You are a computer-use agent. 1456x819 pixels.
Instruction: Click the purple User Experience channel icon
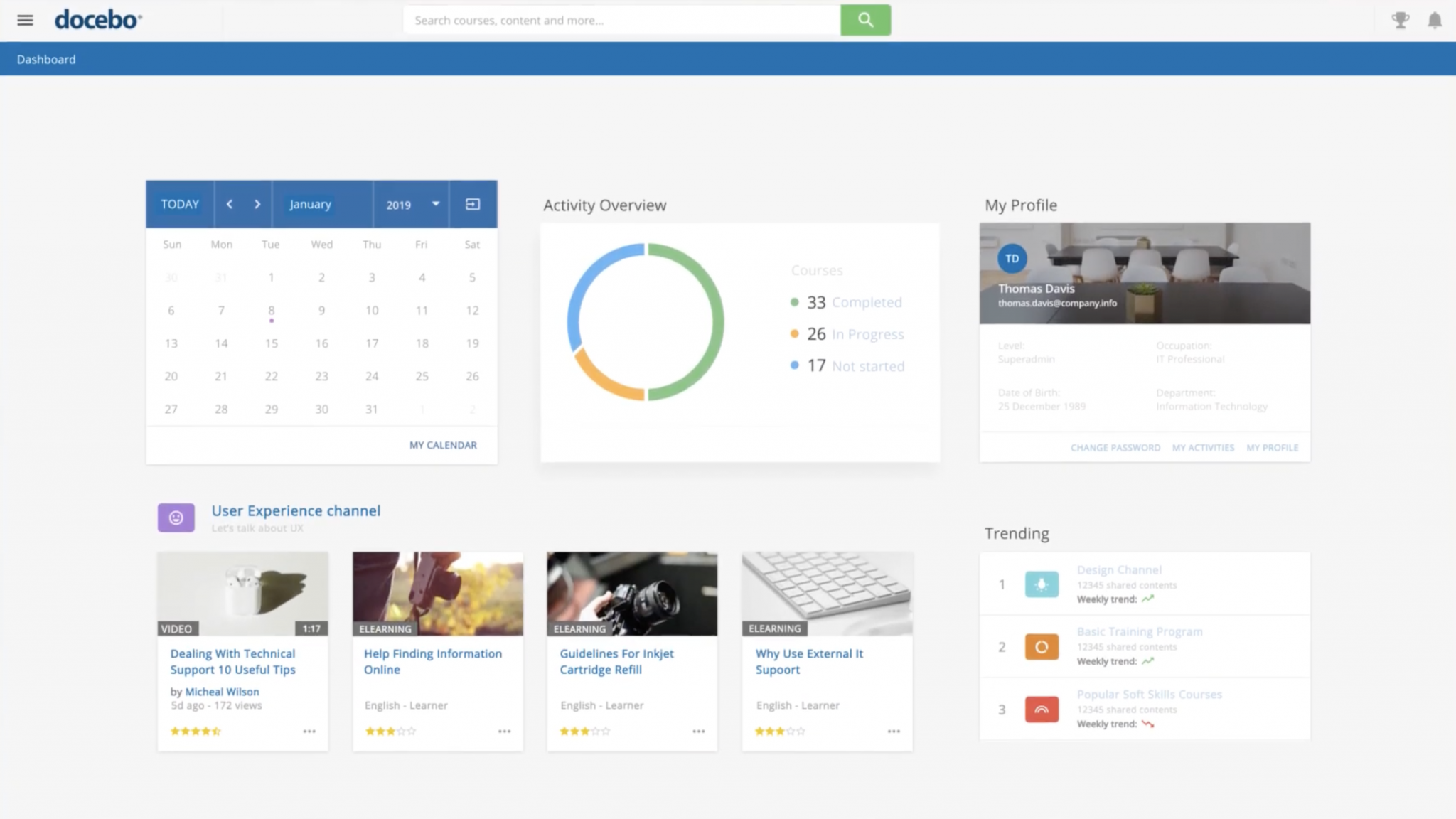[176, 518]
